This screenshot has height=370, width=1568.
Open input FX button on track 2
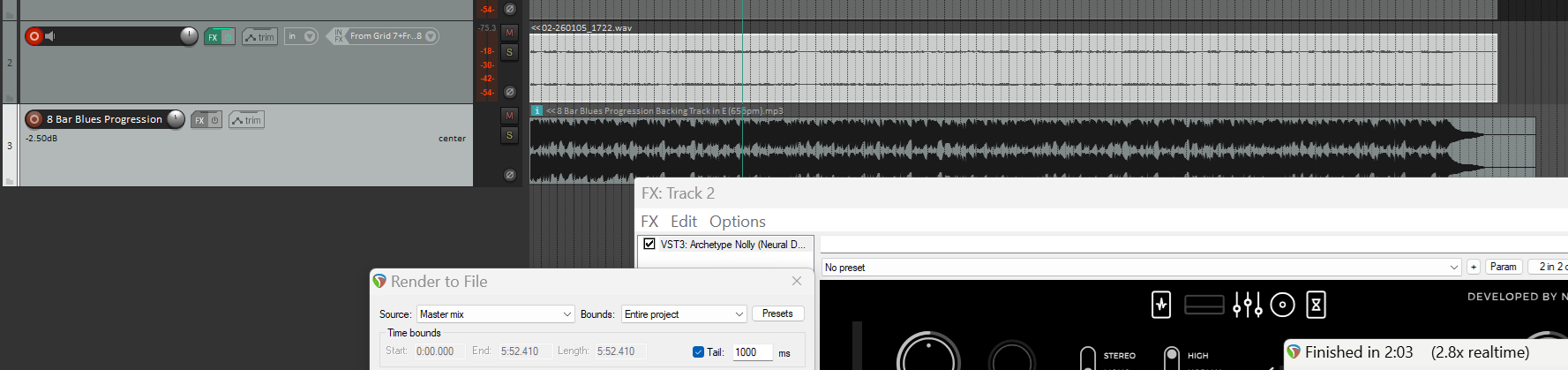coord(338,36)
